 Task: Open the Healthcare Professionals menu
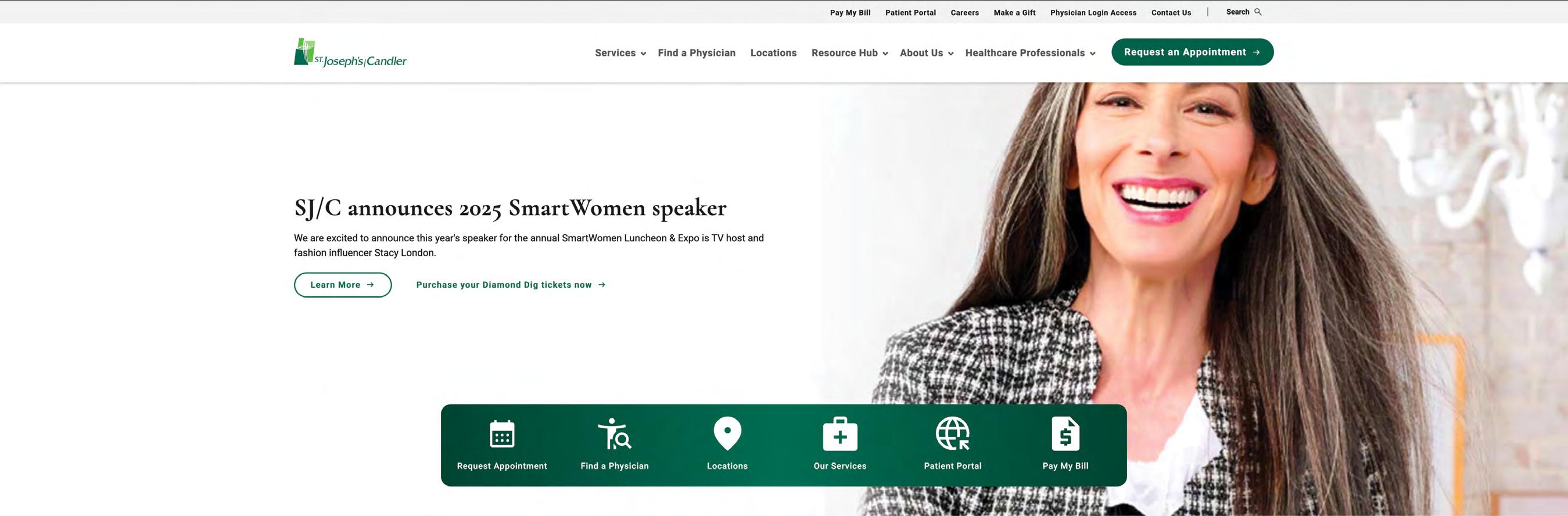1024,53
